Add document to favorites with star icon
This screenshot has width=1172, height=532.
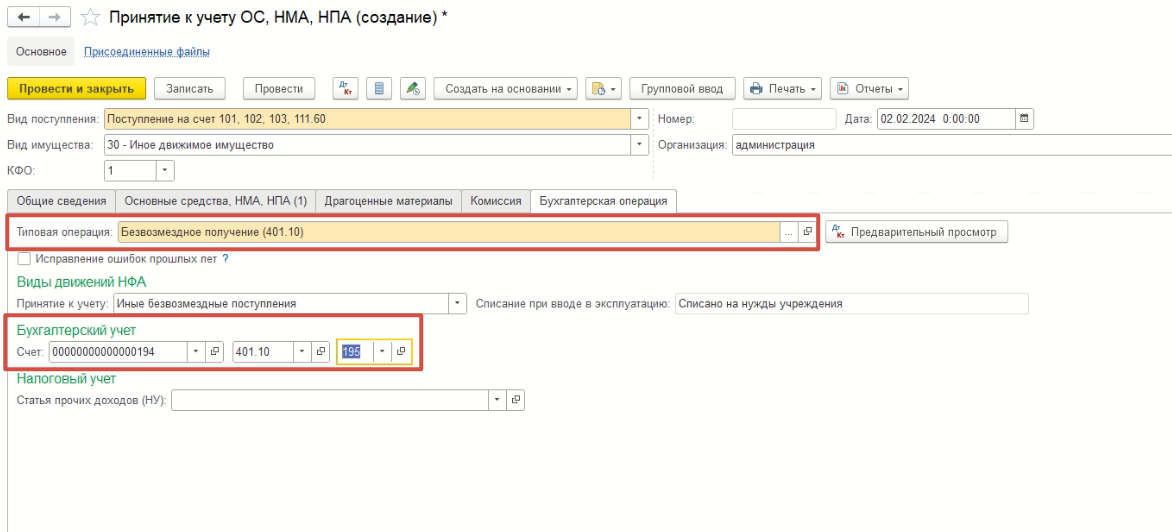(90, 17)
